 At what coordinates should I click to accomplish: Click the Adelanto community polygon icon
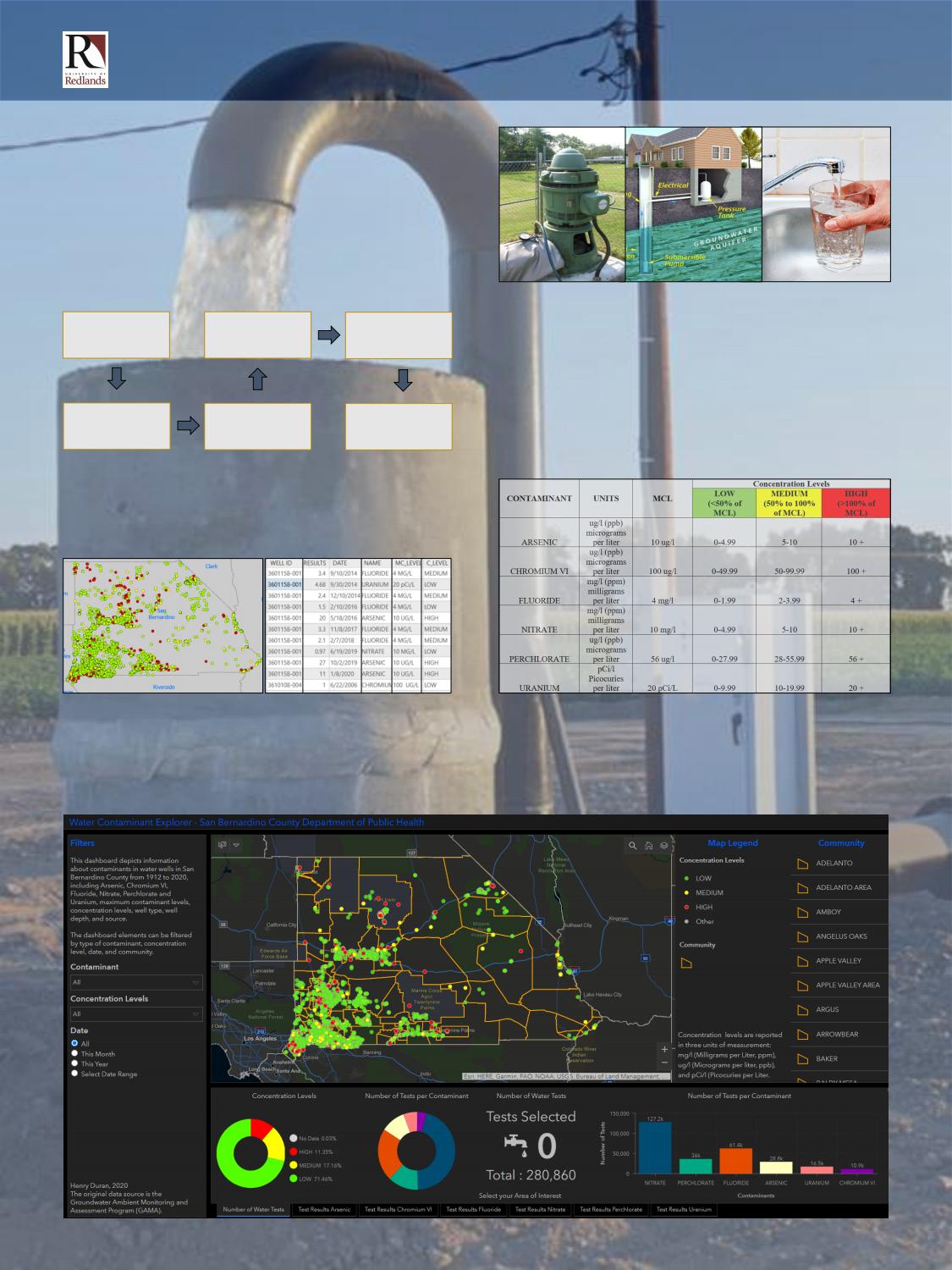pyautogui.click(x=803, y=864)
